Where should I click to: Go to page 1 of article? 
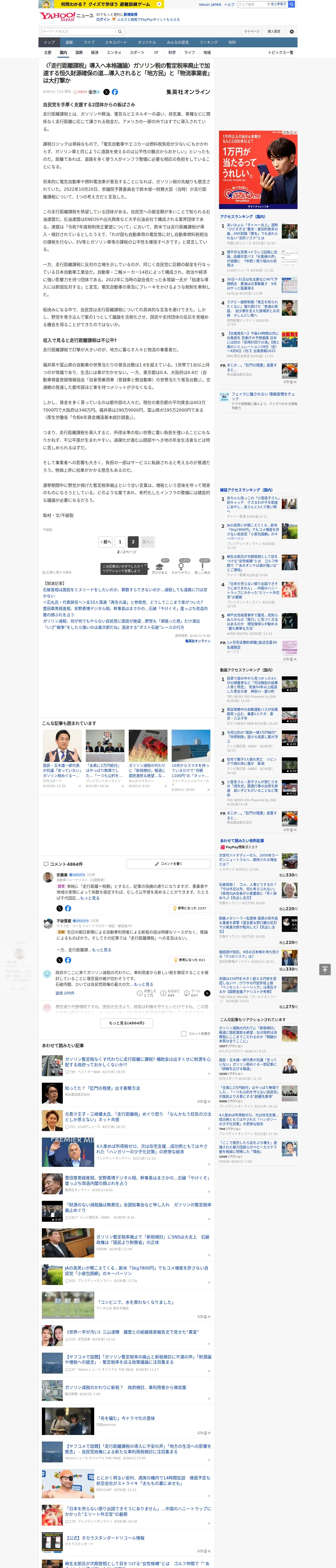120,542
